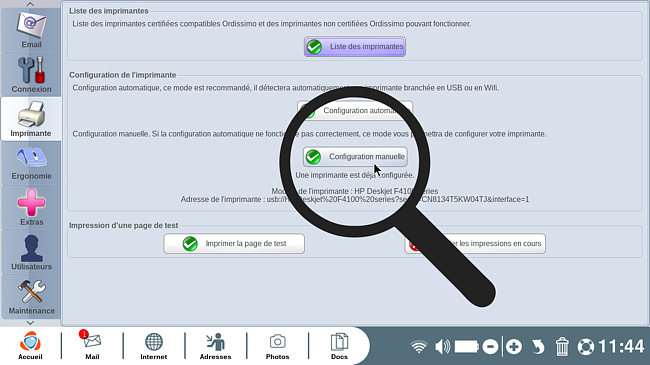
Task: Open the Email settings section
Action: (x=31, y=30)
